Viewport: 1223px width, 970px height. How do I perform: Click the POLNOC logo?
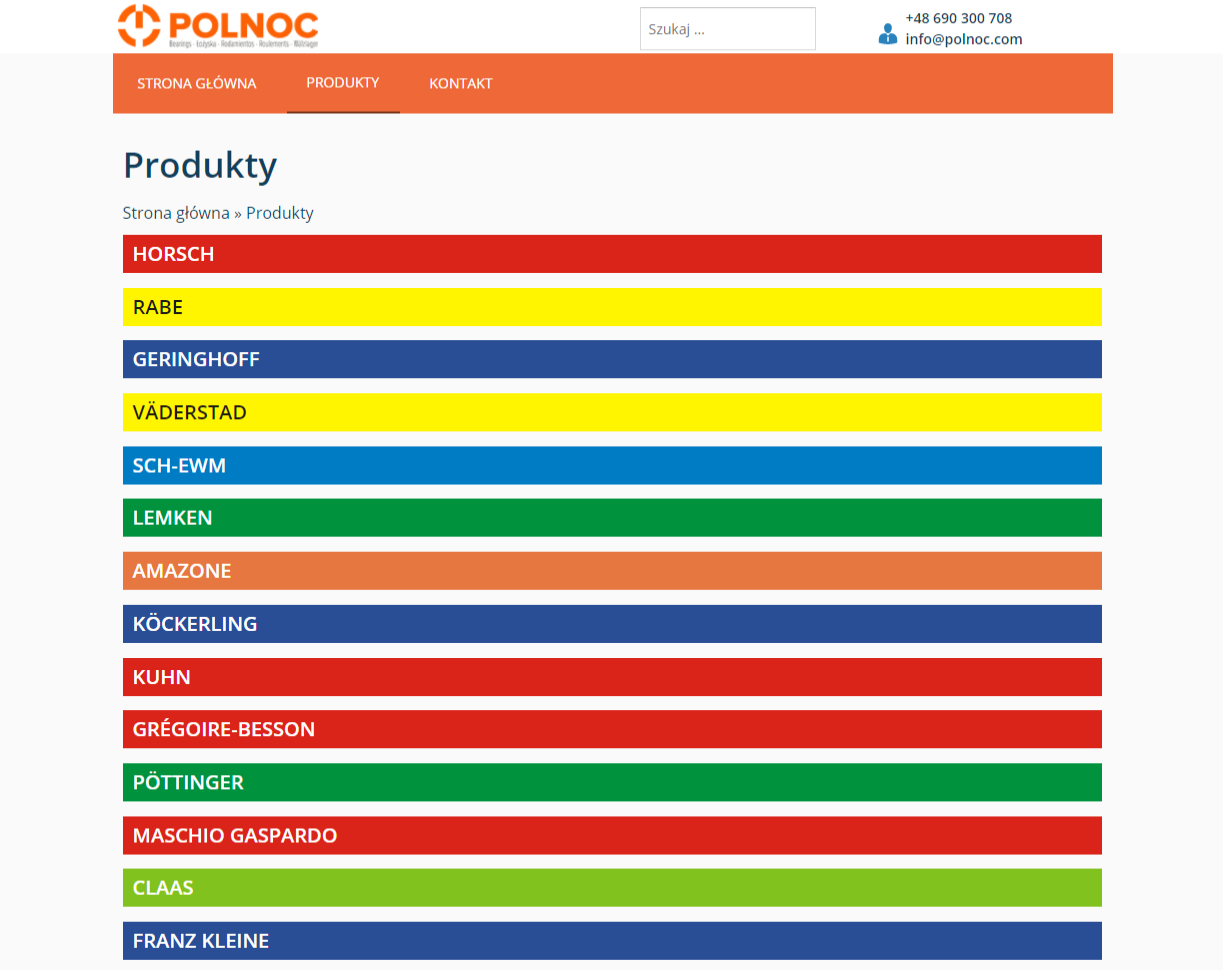click(218, 26)
